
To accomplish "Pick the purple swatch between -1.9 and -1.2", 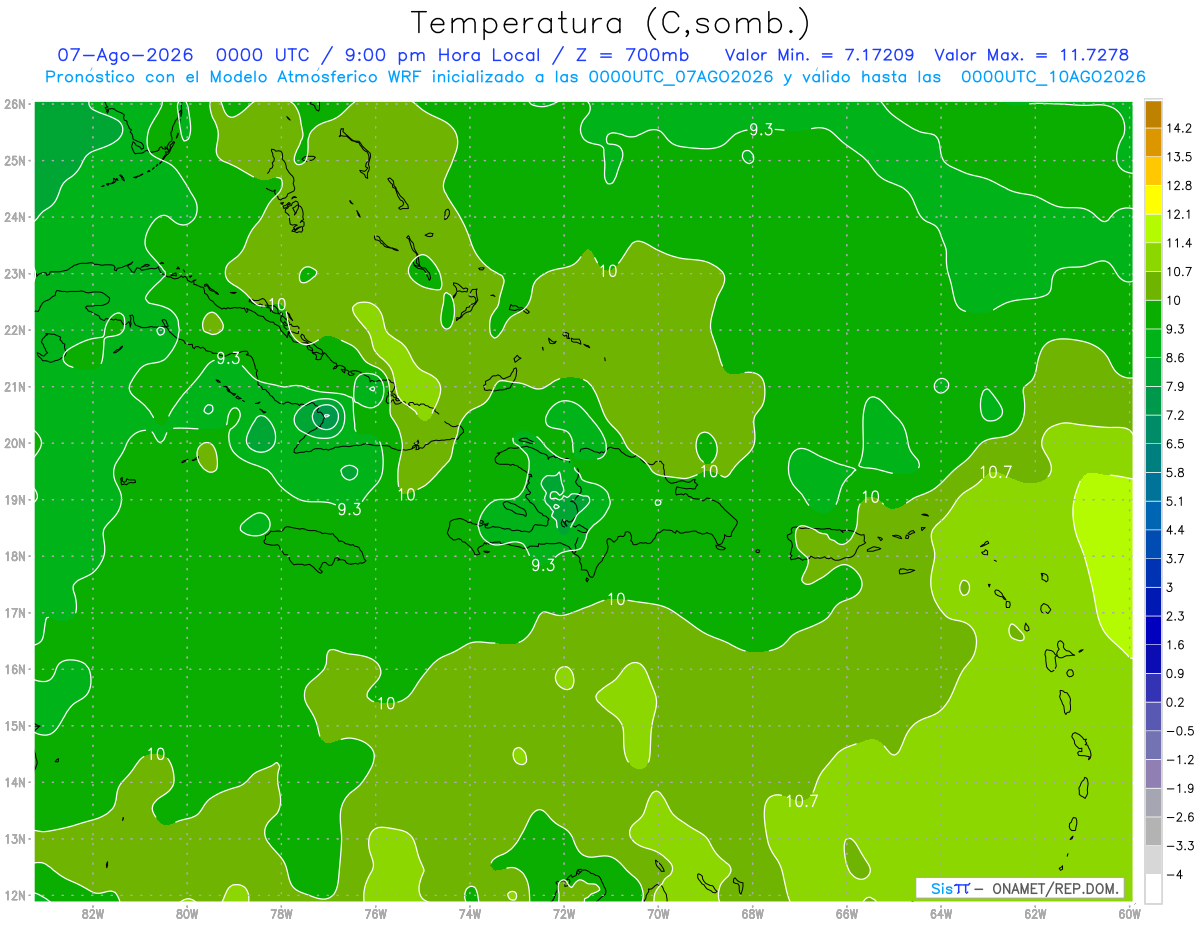I will (1153, 774).
